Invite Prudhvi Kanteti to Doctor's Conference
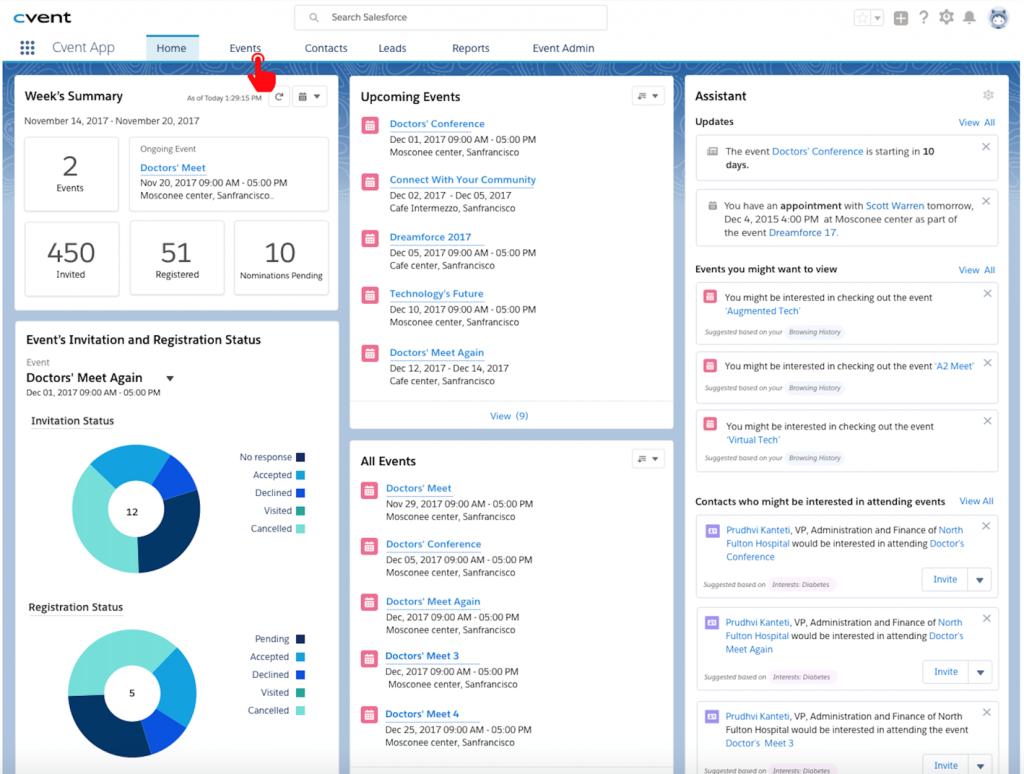 pos(945,580)
